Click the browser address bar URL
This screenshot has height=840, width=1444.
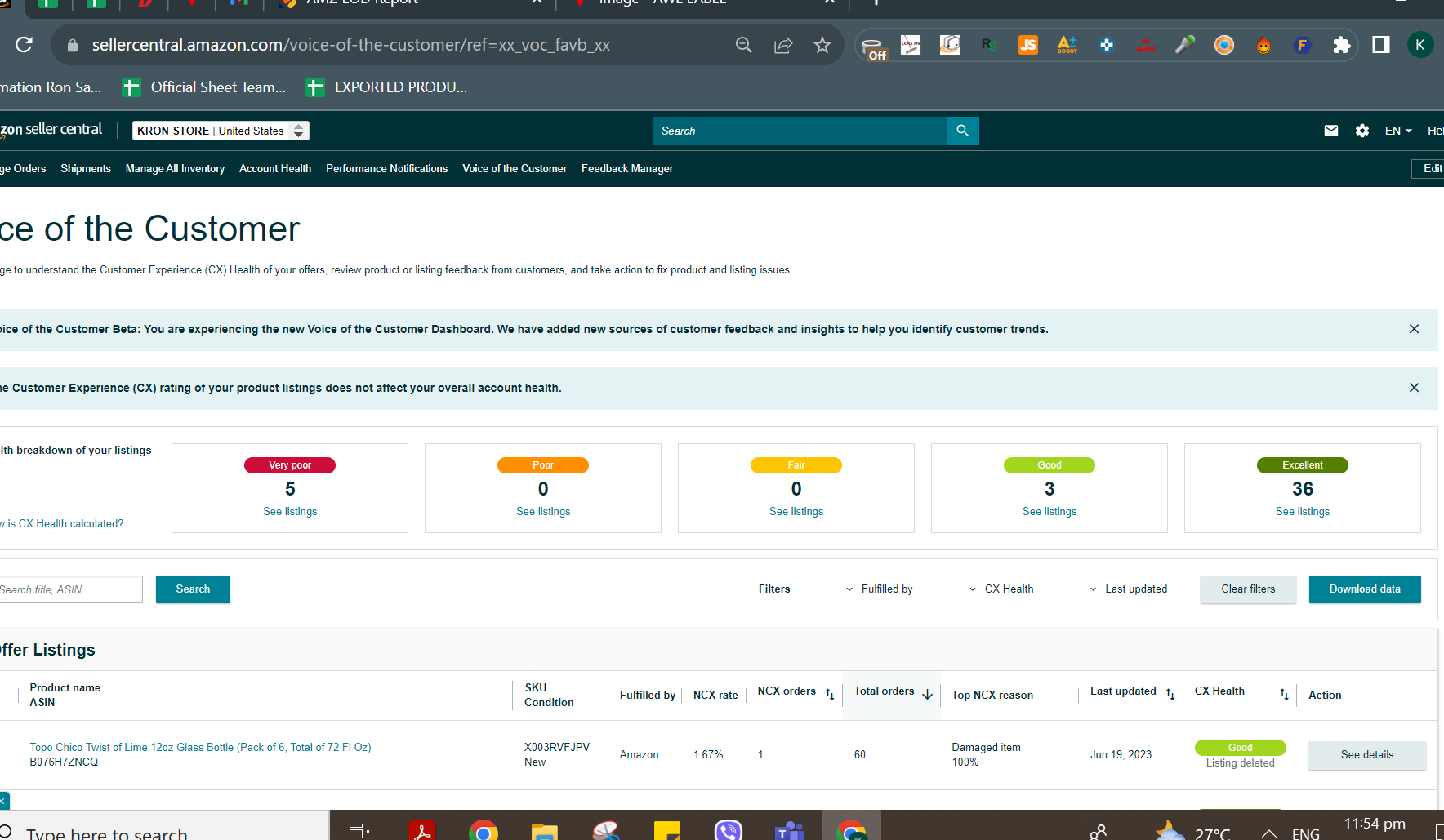coord(351,45)
